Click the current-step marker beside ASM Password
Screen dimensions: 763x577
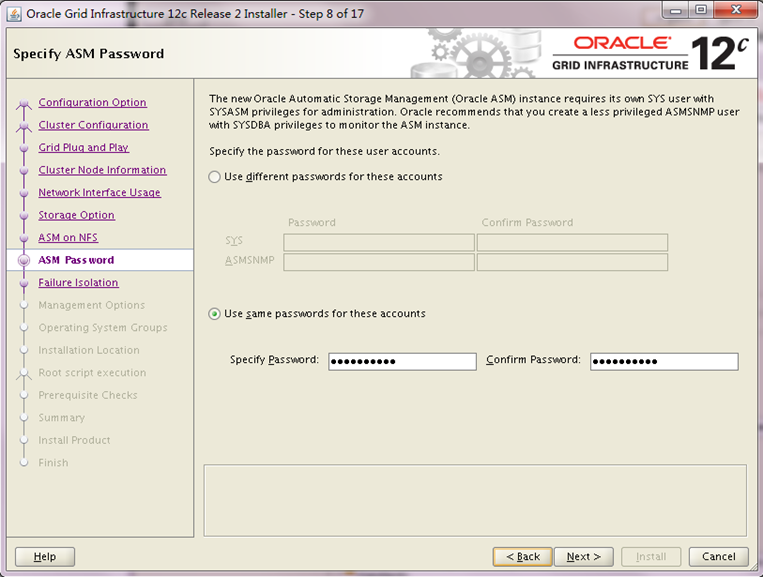click(24, 260)
